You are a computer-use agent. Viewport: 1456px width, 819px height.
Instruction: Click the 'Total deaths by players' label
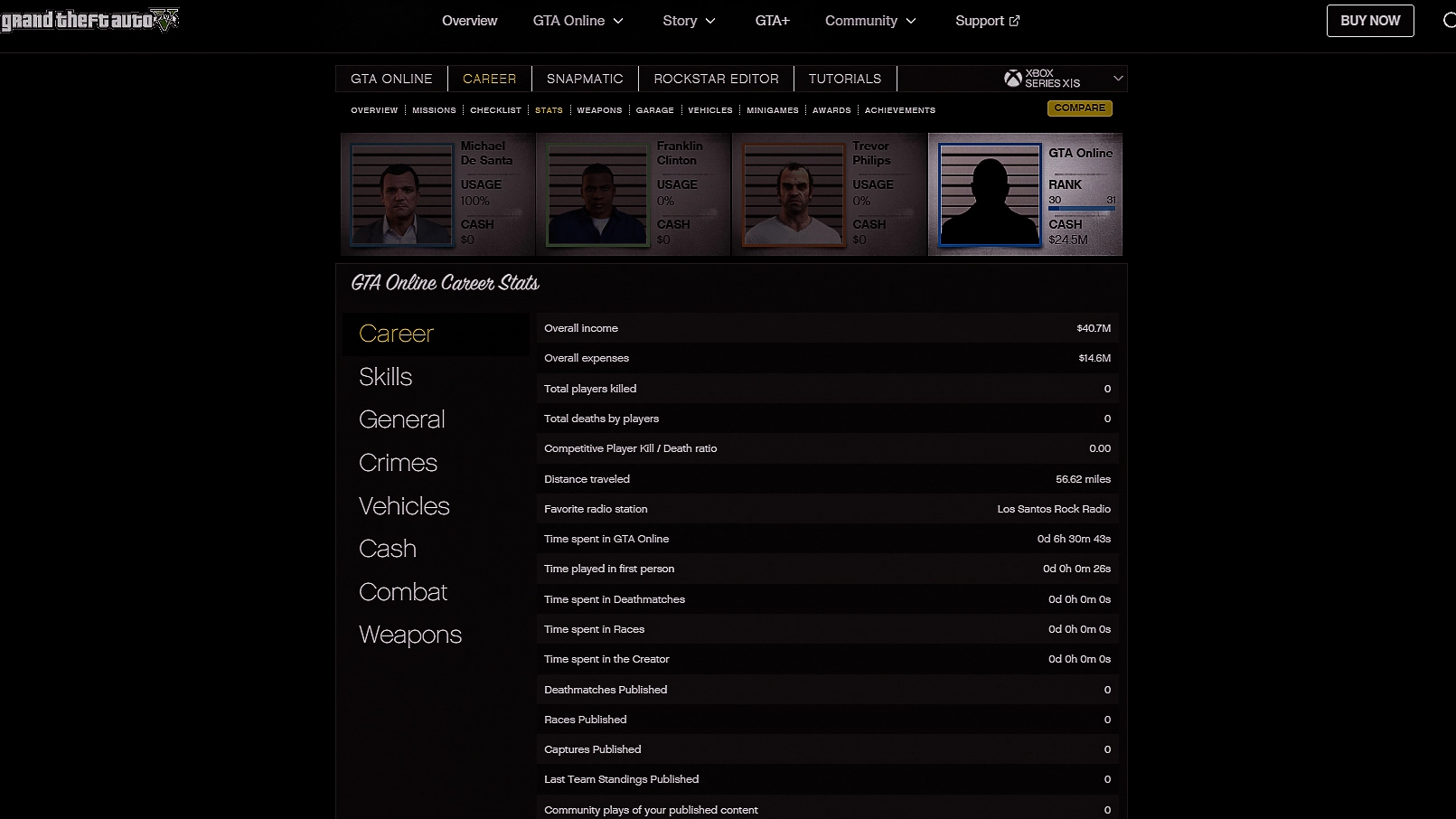tap(601, 419)
